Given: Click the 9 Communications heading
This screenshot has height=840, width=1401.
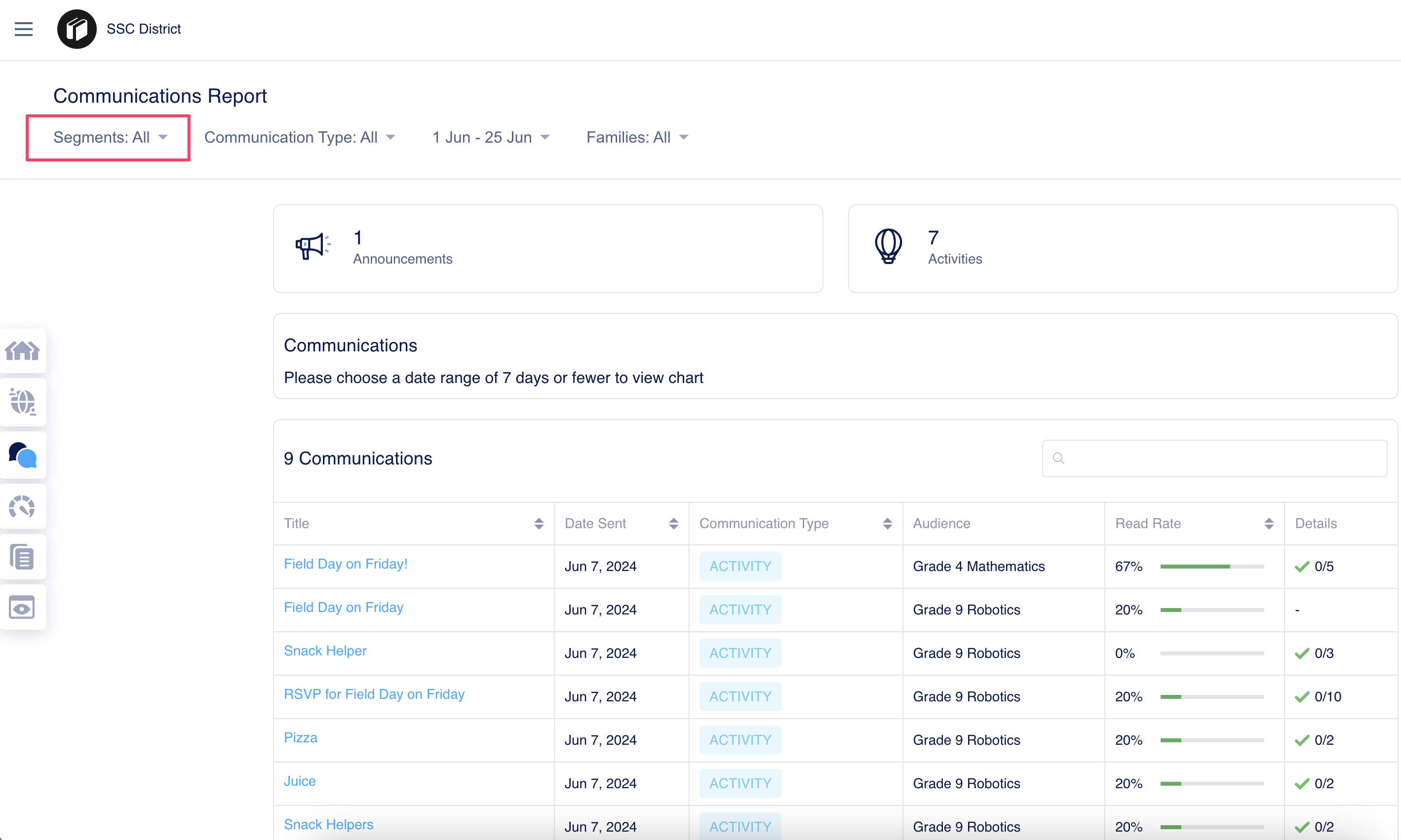Looking at the screenshot, I should [x=358, y=458].
